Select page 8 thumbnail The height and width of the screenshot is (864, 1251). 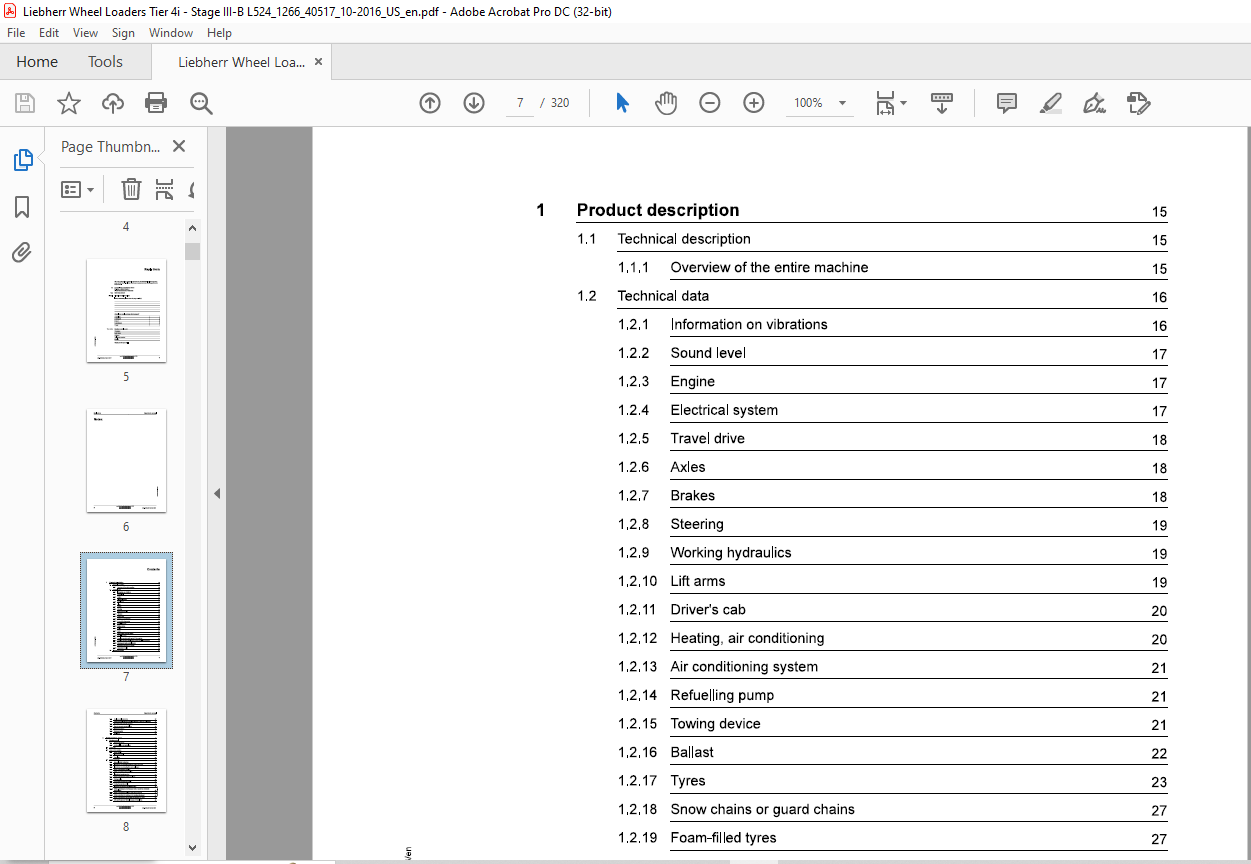click(126, 761)
